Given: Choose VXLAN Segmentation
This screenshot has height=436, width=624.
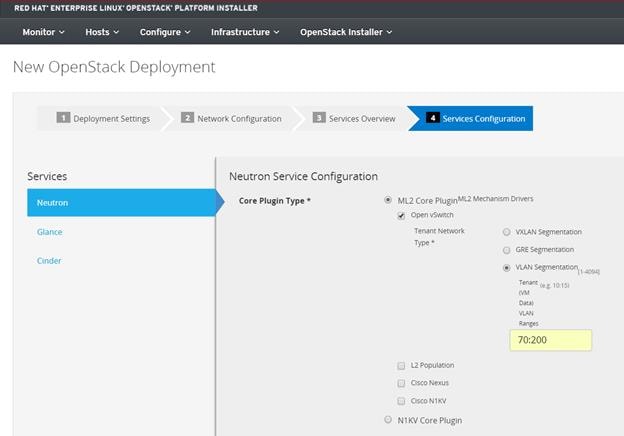Looking at the screenshot, I should tap(507, 232).
